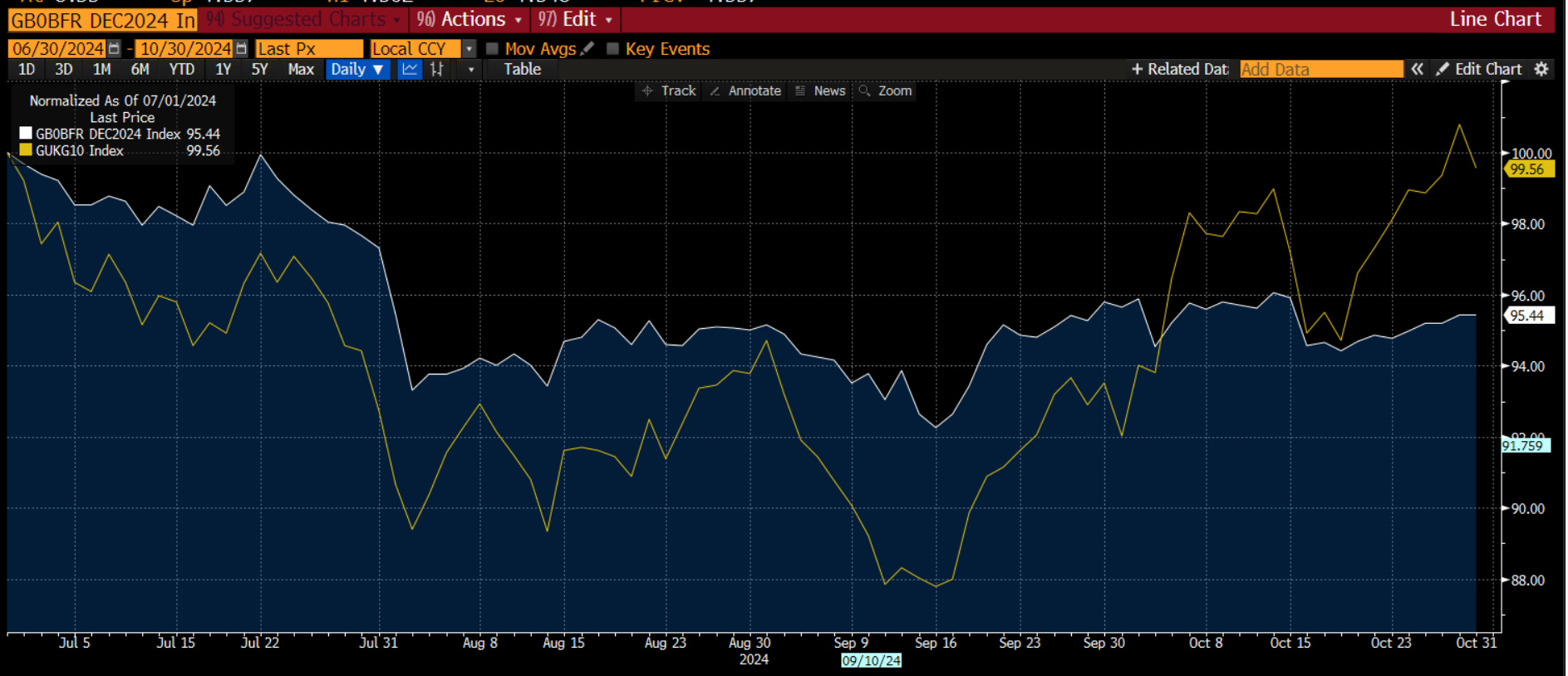Open the start date calendar picker
Image resolution: width=1568 pixels, height=676 pixels.
(x=115, y=49)
